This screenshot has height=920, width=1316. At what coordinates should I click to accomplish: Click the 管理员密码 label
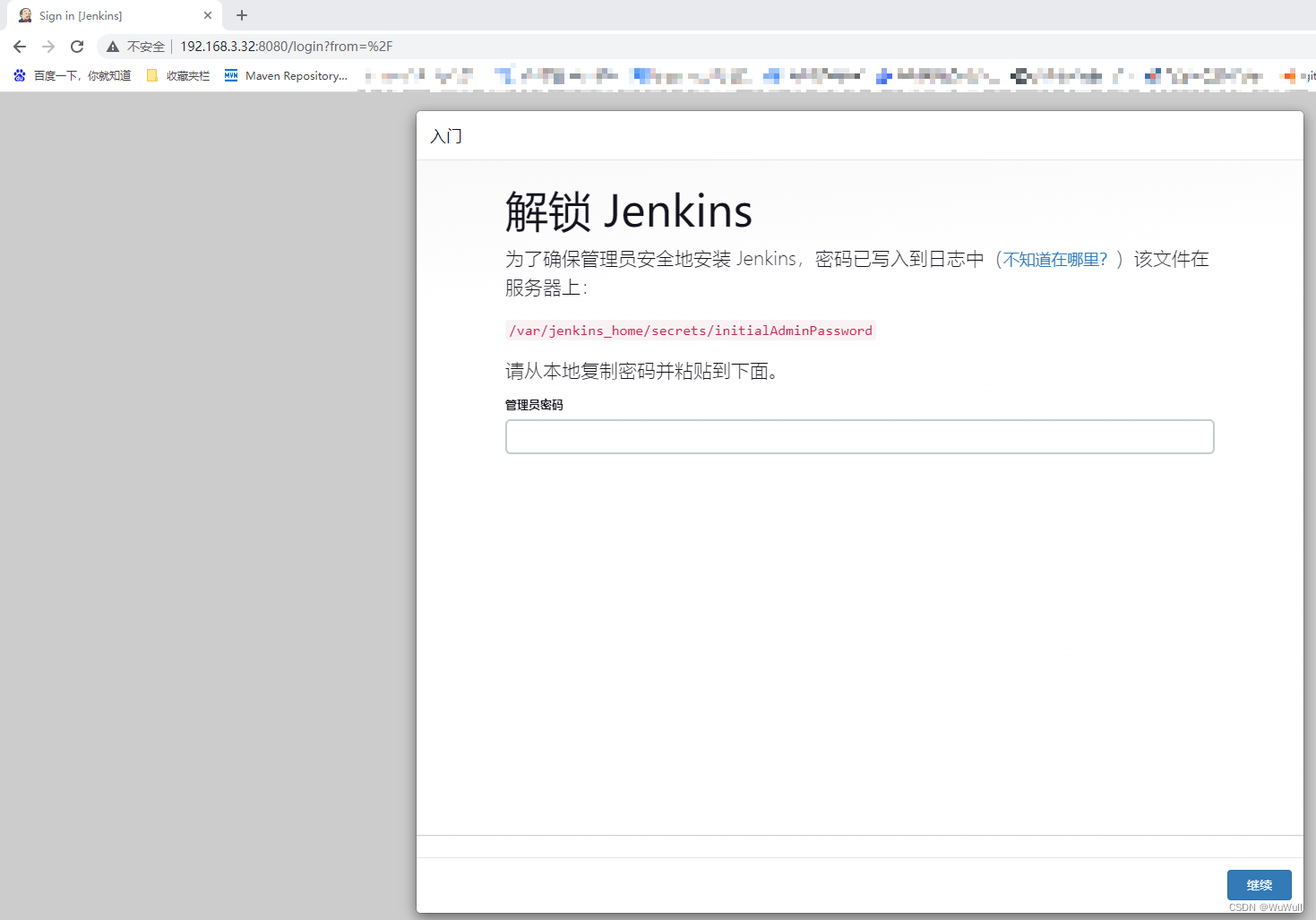tap(534, 405)
